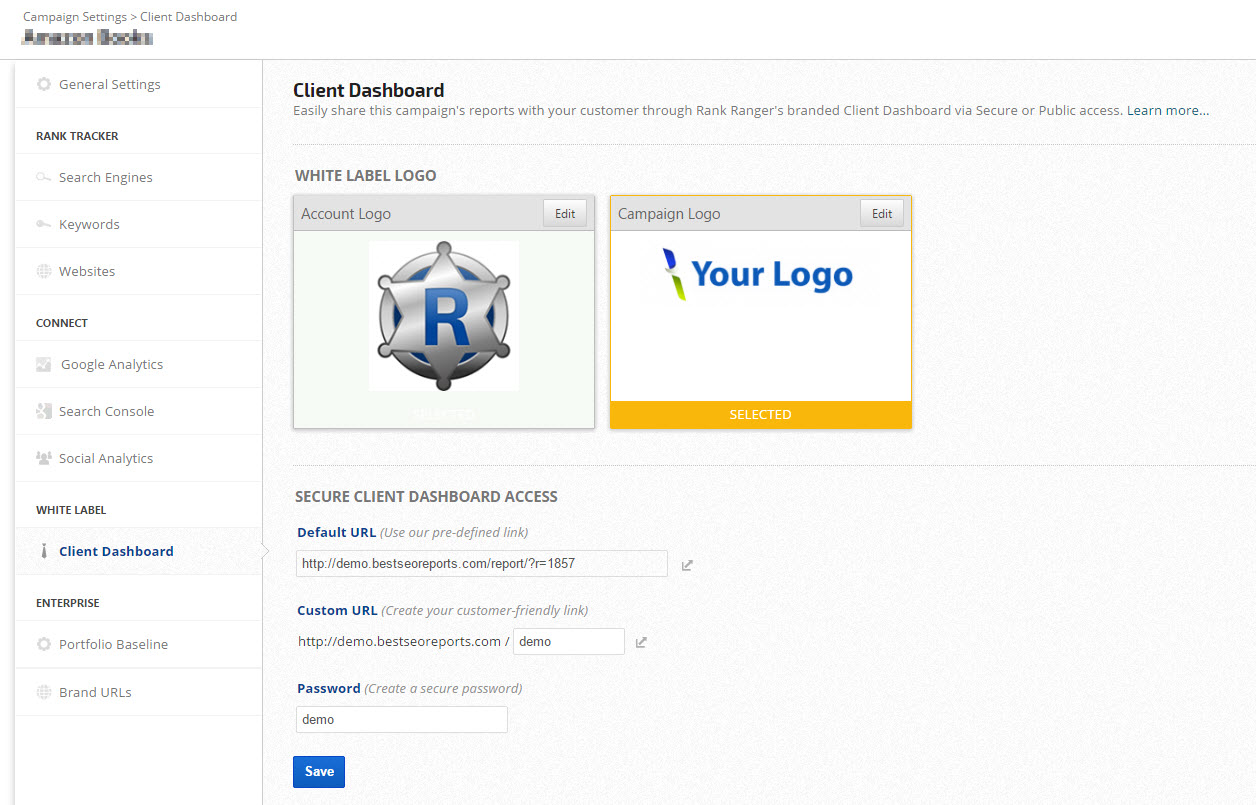Click the globe icon next to Websites

[44, 272]
